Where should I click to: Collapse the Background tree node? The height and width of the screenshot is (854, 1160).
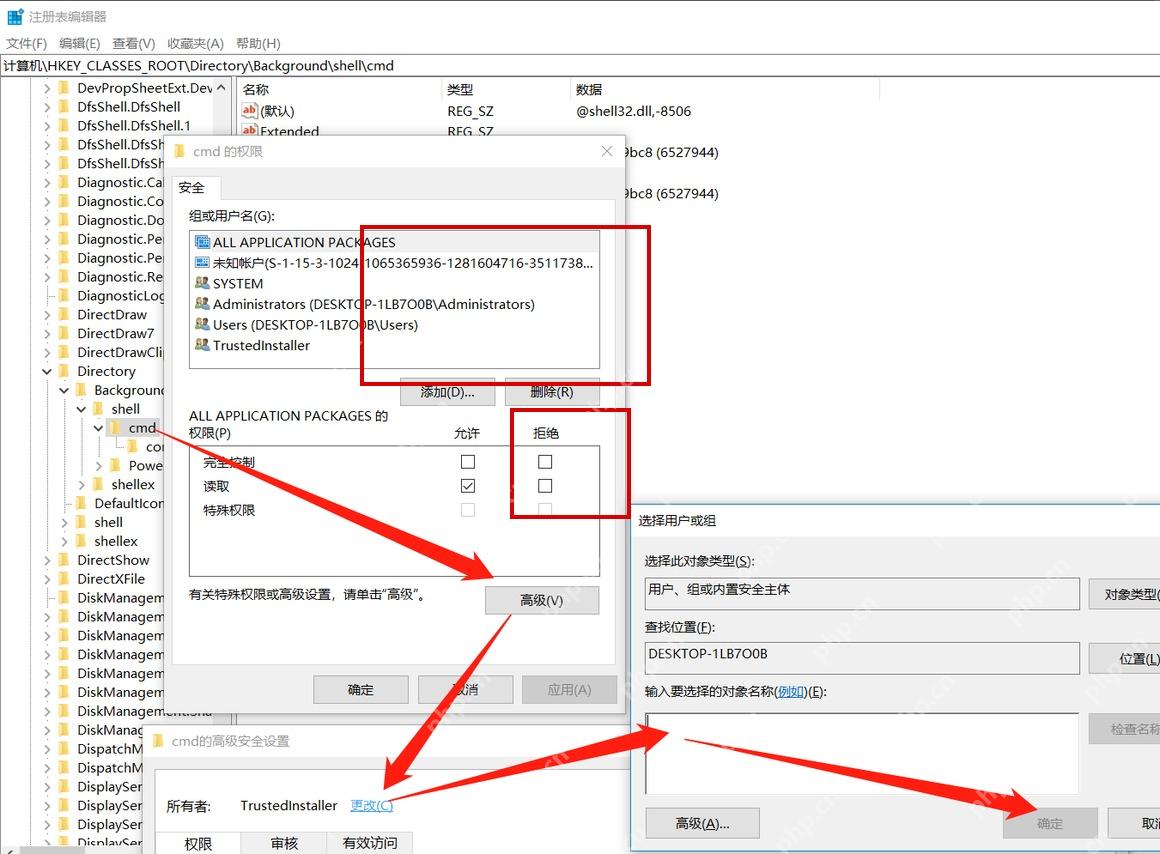[64, 390]
